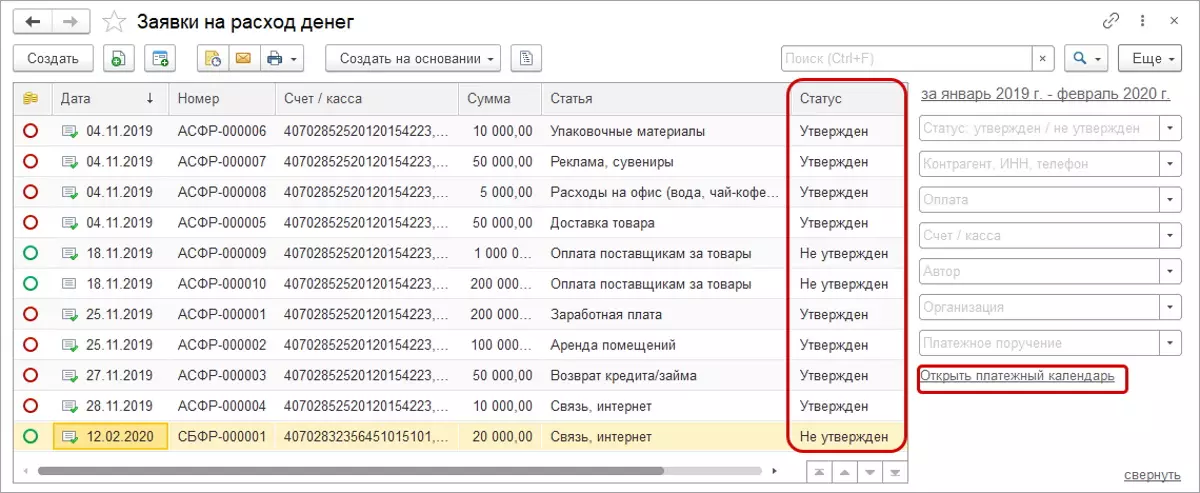Open the three-dot window menu
1200x493 pixels.
pos(1142,21)
